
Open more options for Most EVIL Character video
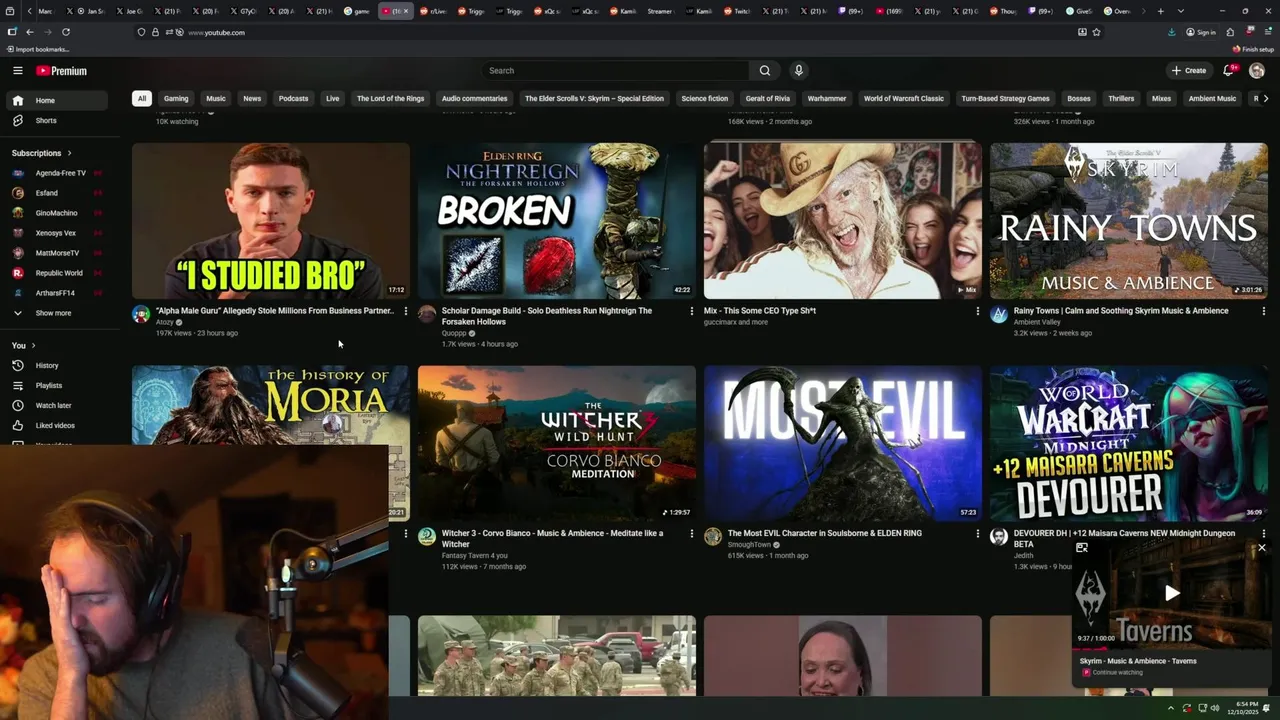click(x=977, y=533)
